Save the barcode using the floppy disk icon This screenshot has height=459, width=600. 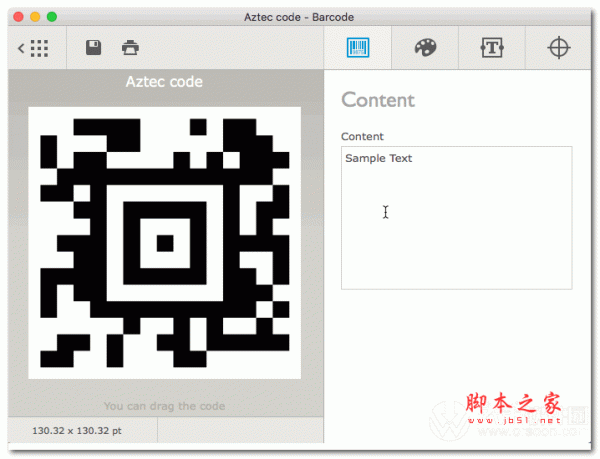[x=93, y=48]
